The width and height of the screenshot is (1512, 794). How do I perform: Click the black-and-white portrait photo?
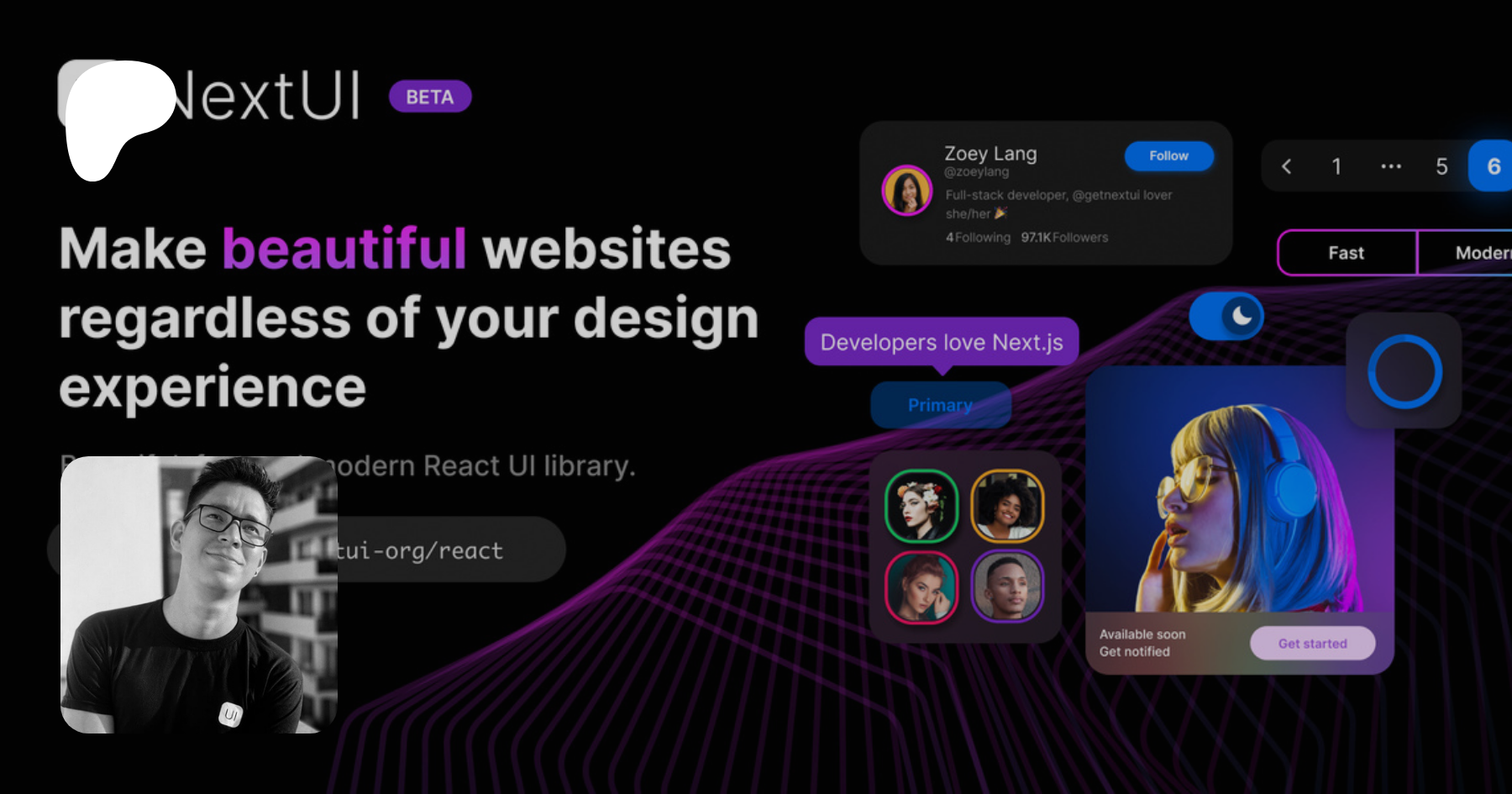pos(199,594)
